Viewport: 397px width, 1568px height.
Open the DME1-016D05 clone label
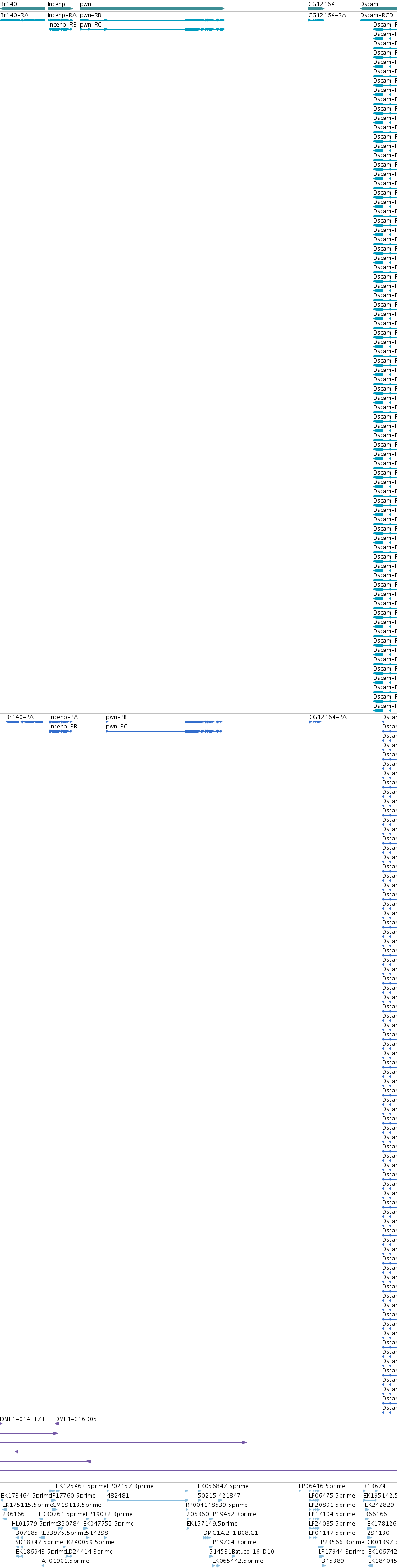76,1419
